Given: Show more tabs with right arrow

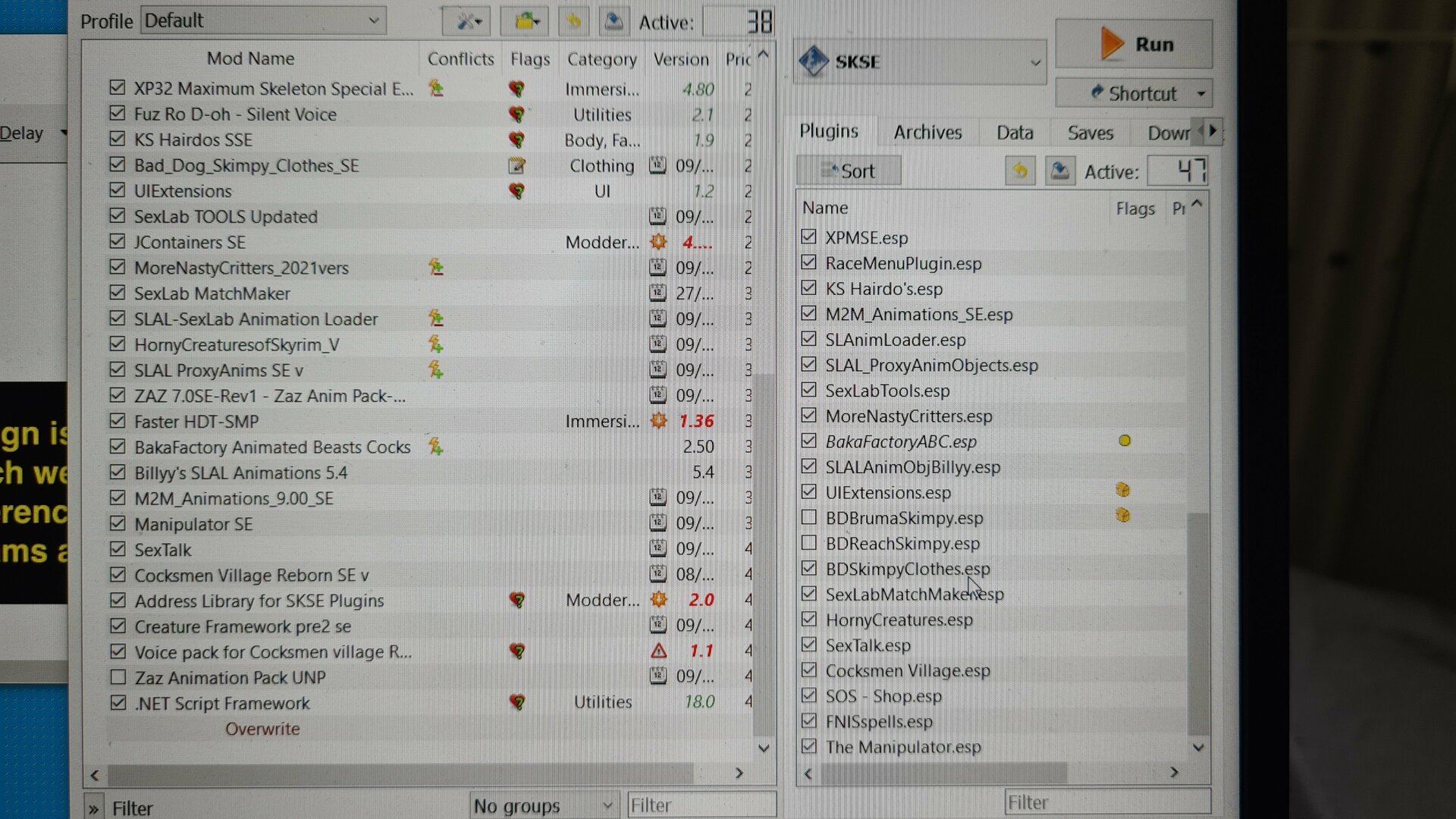Looking at the screenshot, I should [1213, 131].
